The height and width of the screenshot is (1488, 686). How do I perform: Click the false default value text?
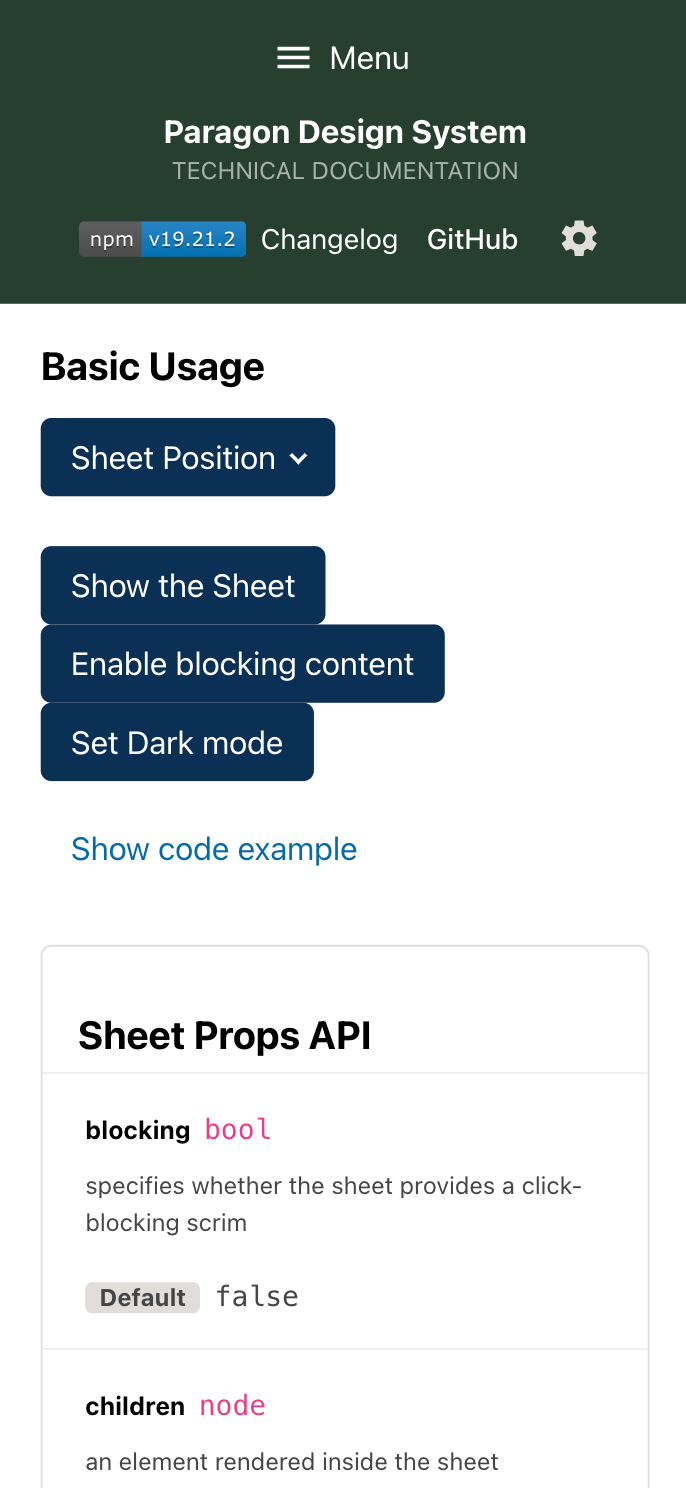257,1295
